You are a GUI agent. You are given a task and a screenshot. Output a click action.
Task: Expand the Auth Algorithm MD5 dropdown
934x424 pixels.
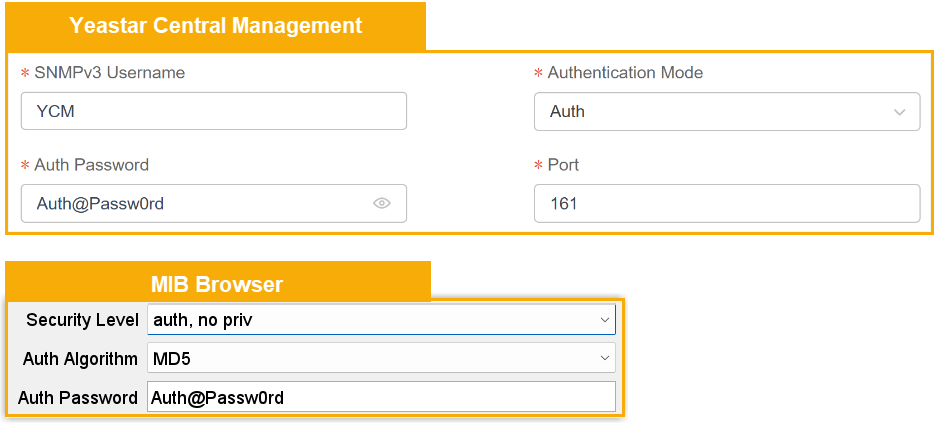click(x=370, y=358)
